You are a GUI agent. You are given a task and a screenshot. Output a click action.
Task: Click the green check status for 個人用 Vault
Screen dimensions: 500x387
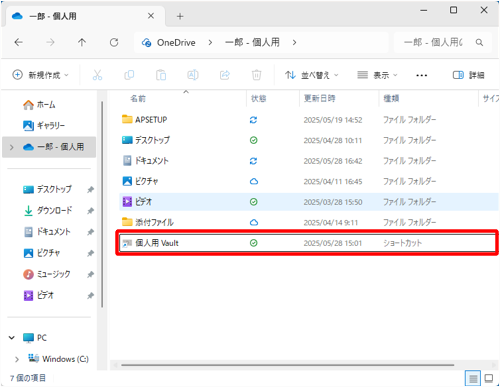tap(254, 243)
